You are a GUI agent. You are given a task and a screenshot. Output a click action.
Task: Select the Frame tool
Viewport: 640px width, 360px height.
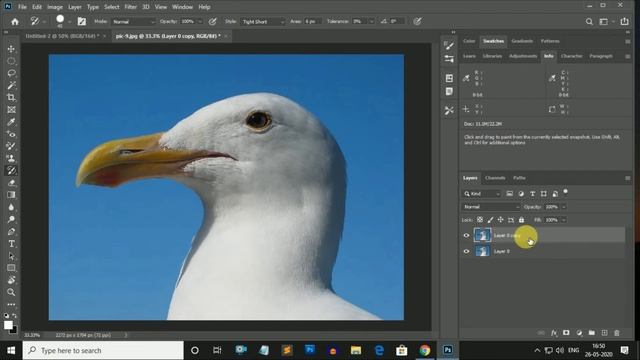tap(11, 110)
